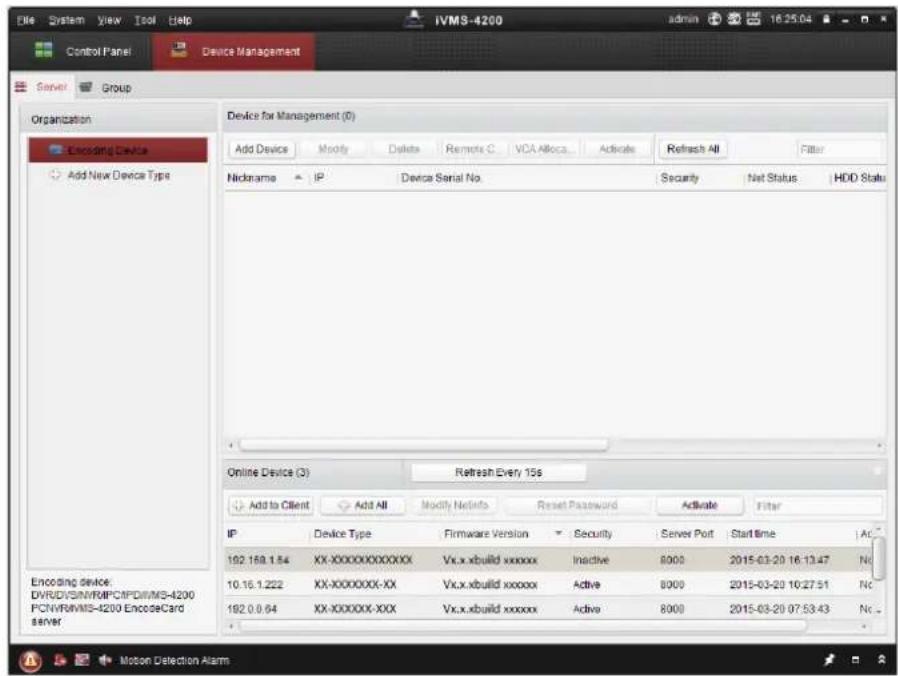898x676 pixels.
Task: Select Encoding Device in Organization tree
Action: (x=118, y=150)
